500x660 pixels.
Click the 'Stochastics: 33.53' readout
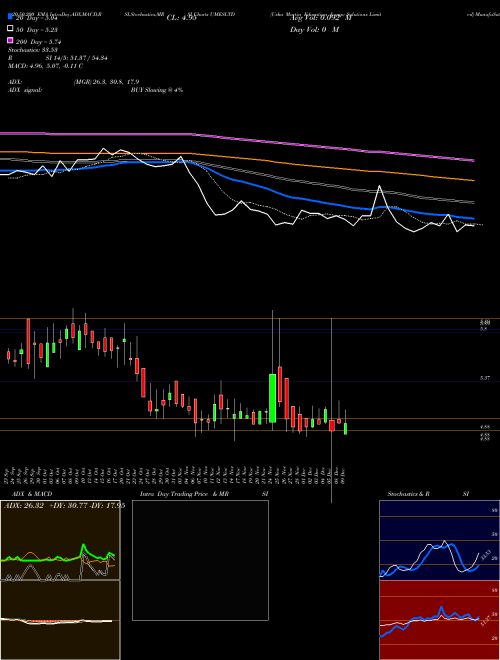pyautogui.click(x=32, y=50)
